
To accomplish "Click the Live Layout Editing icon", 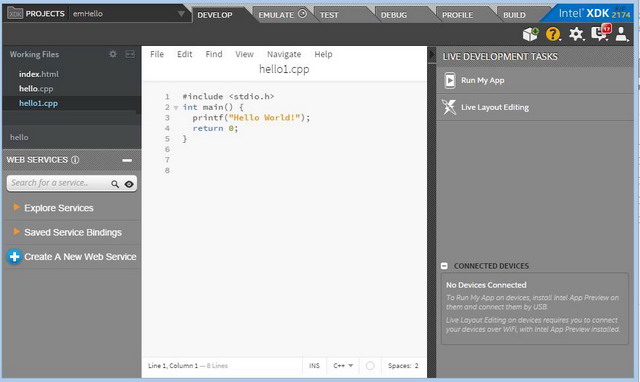I will [449, 107].
